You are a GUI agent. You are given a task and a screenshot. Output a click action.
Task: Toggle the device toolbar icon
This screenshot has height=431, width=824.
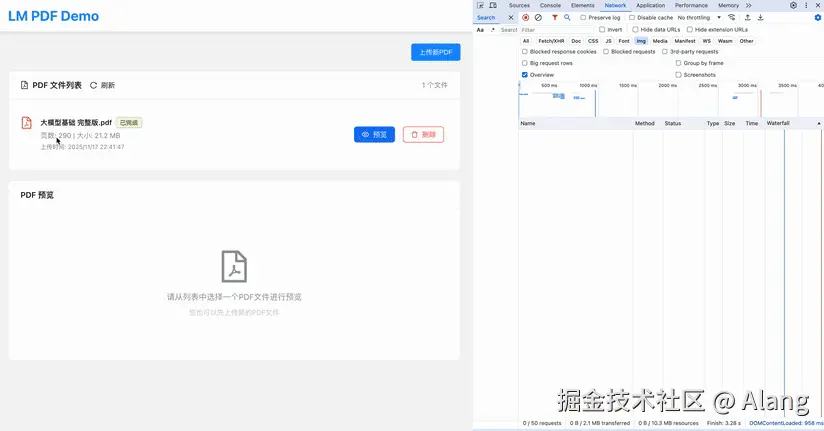(493, 5)
